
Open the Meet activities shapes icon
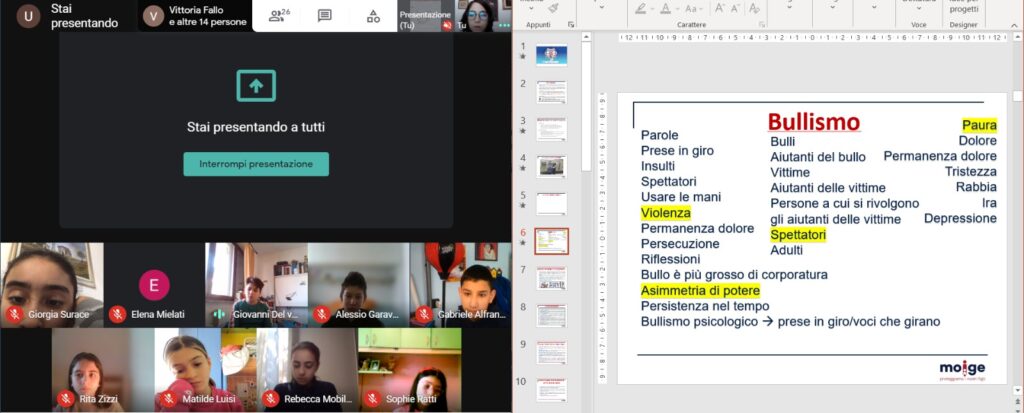point(373,15)
